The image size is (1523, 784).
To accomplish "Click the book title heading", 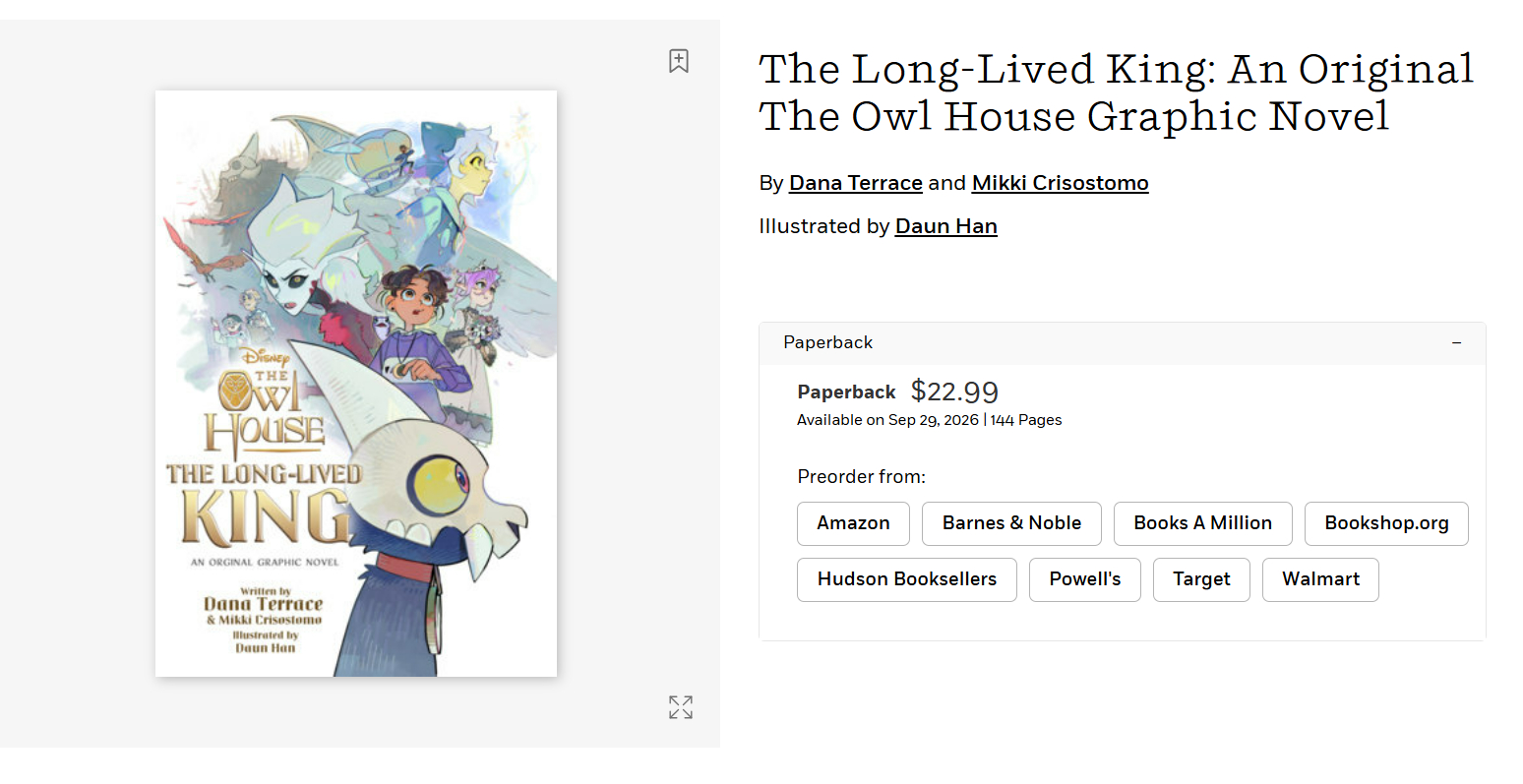I will point(1116,92).
